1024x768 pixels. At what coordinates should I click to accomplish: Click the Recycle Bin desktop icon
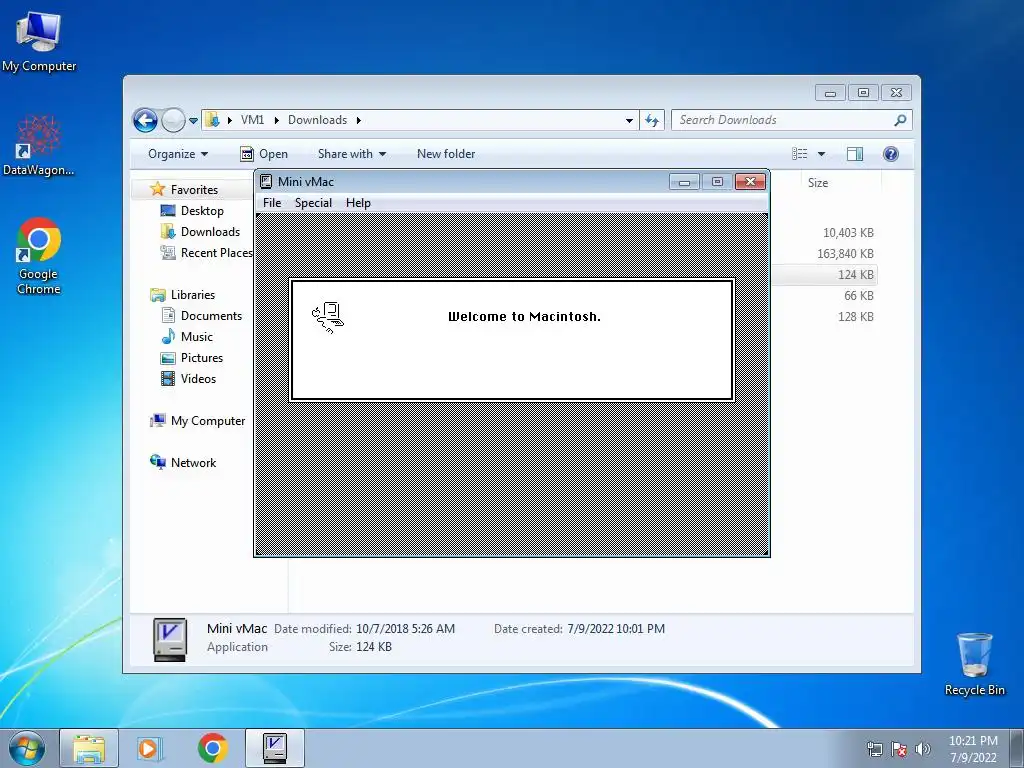click(974, 664)
